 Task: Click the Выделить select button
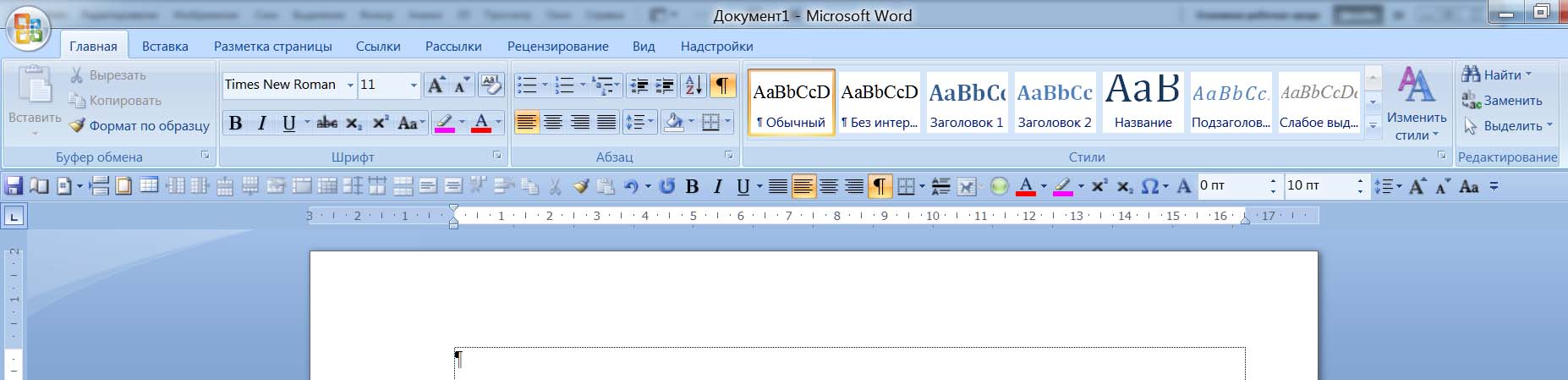(1508, 126)
